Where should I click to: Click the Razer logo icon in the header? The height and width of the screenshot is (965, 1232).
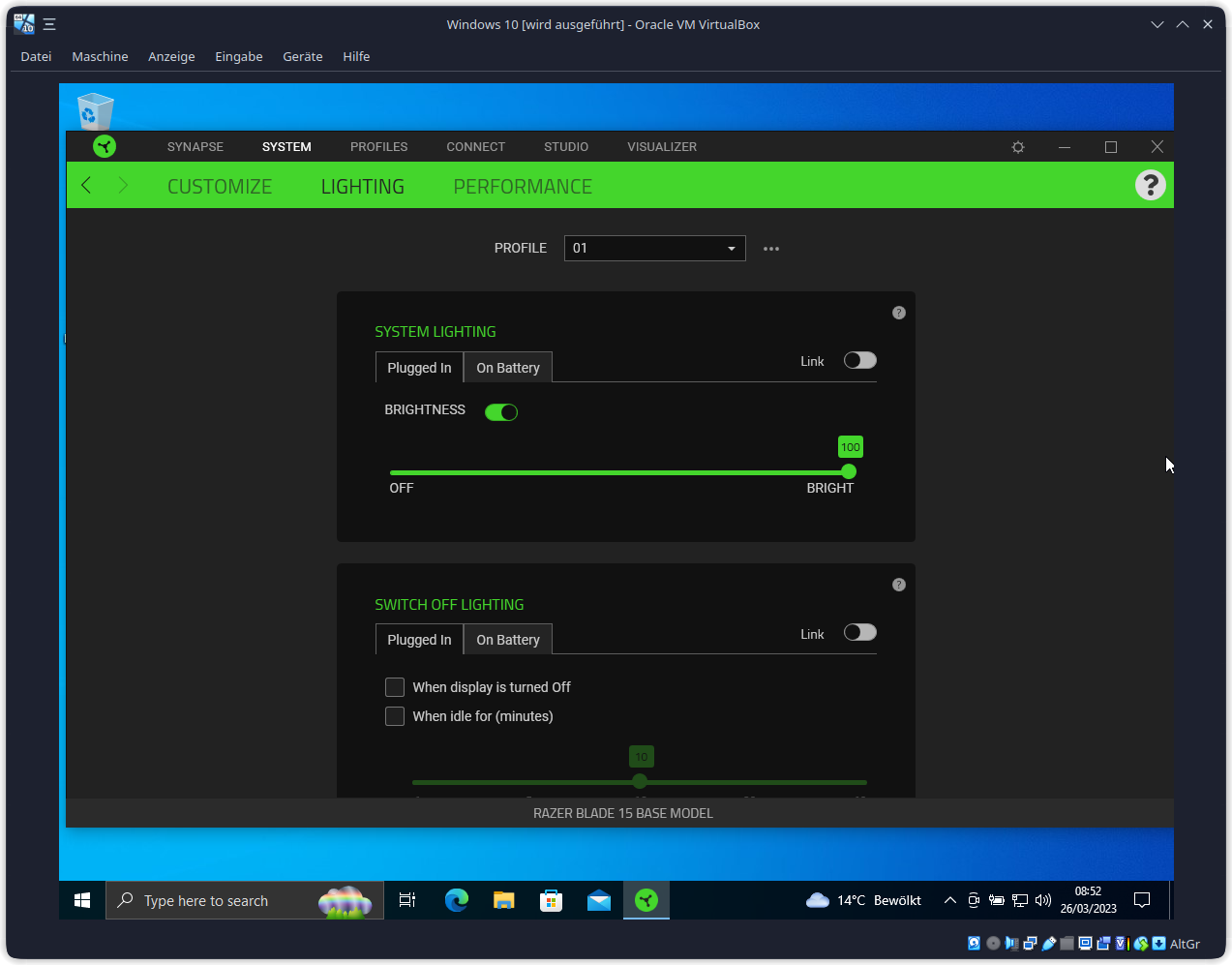click(x=105, y=146)
